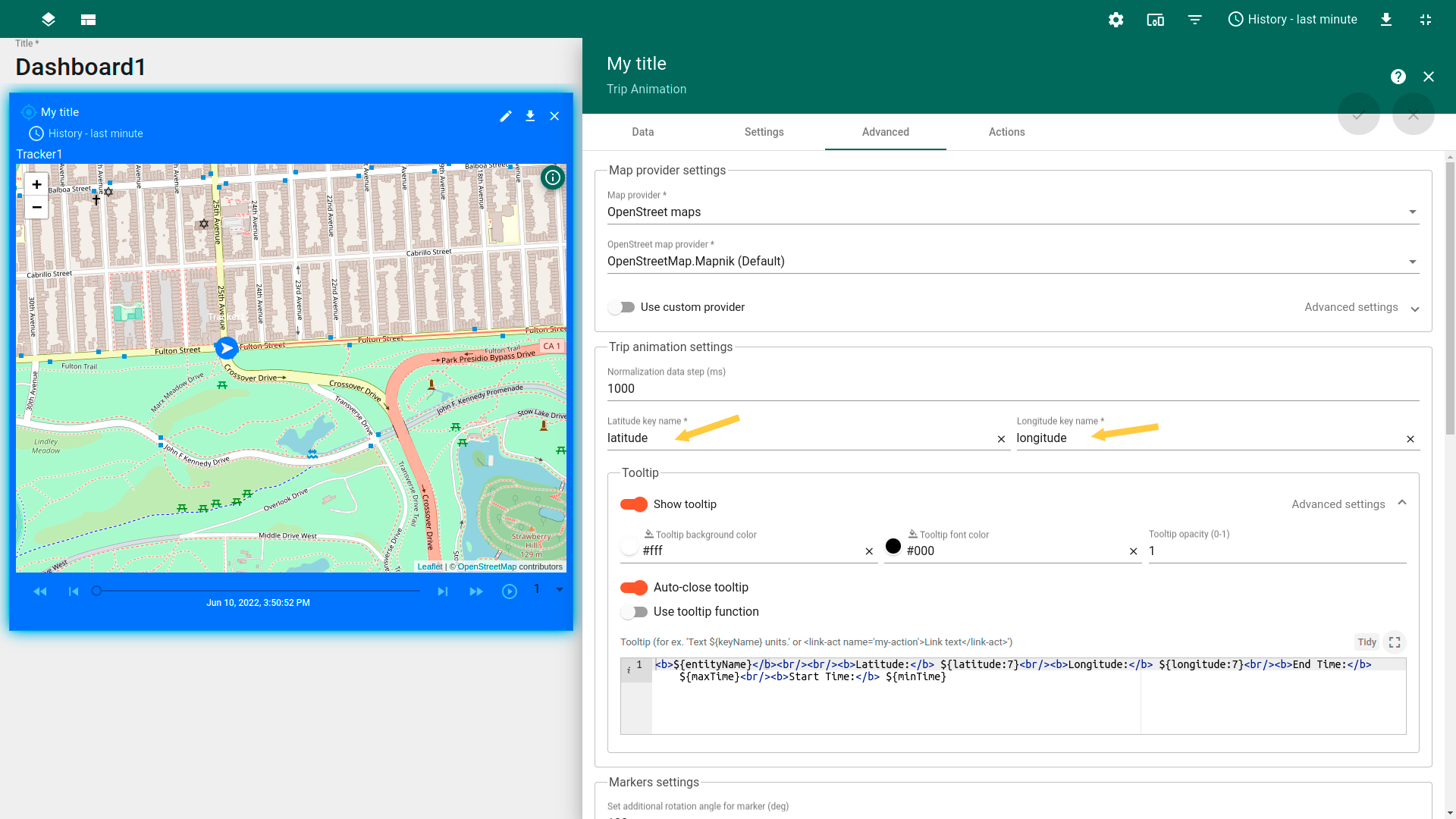Image resolution: width=1456 pixels, height=819 pixels.
Task: Close the widget edit panel
Action: click(1429, 77)
